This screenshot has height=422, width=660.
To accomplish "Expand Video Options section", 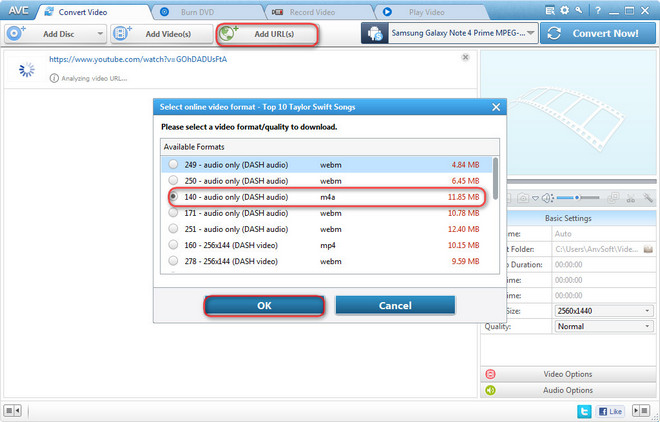I will point(568,374).
